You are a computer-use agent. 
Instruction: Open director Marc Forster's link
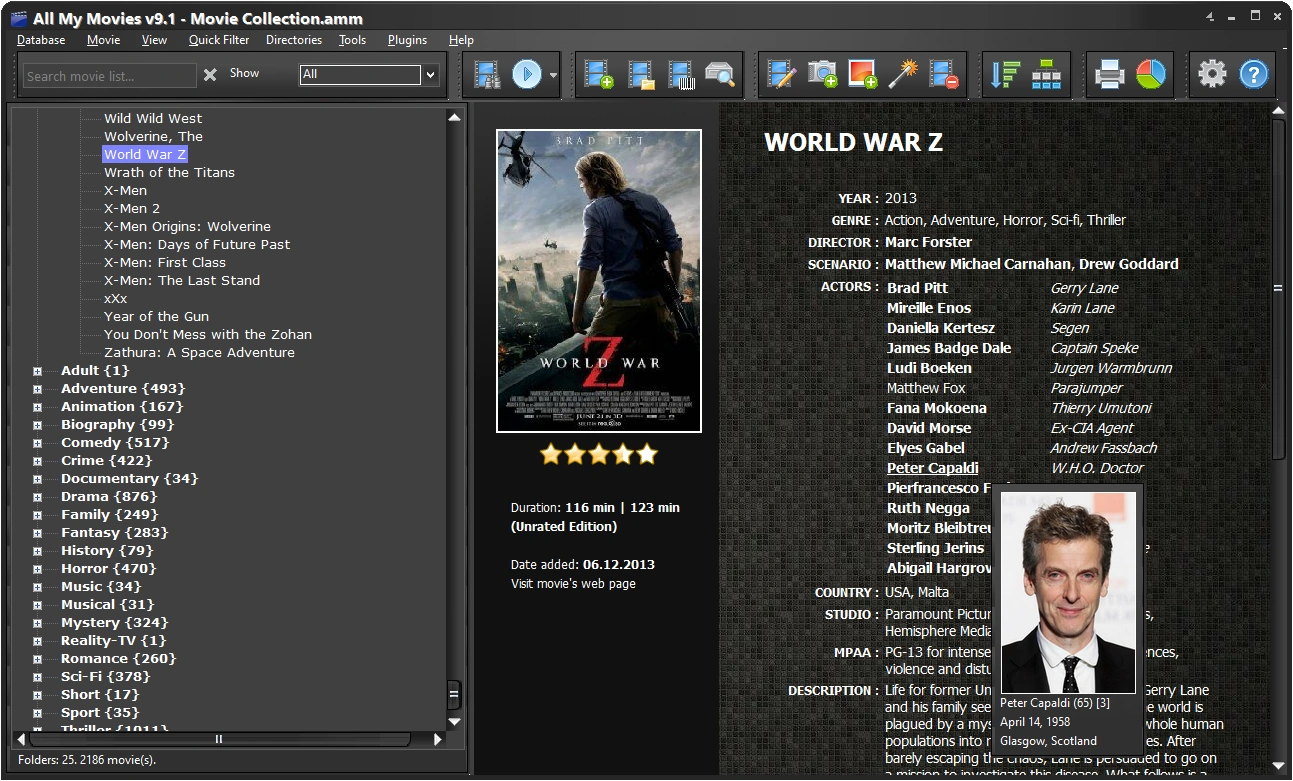click(928, 242)
